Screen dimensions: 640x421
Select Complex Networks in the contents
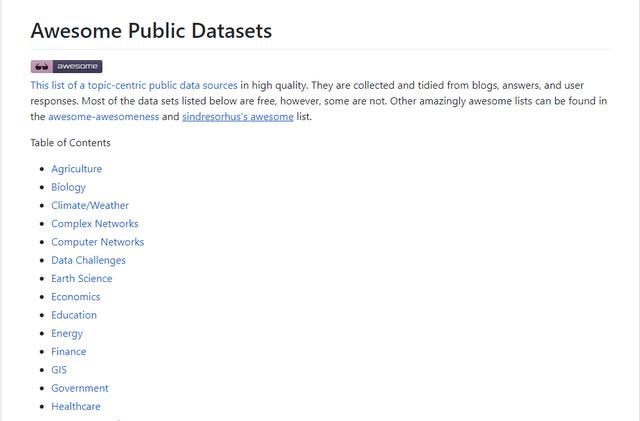point(95,224)
